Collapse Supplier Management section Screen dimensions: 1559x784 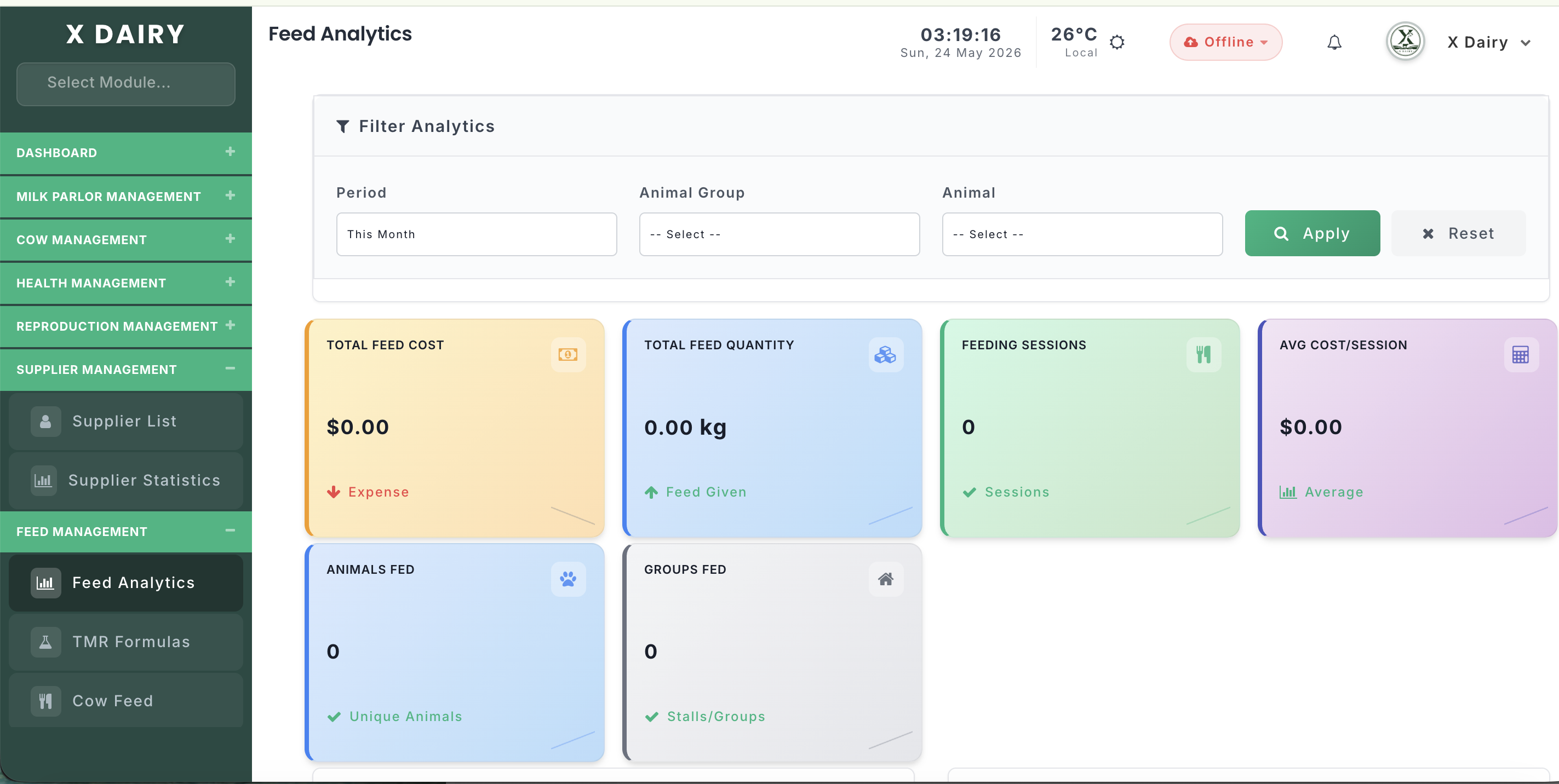(126, 370)
